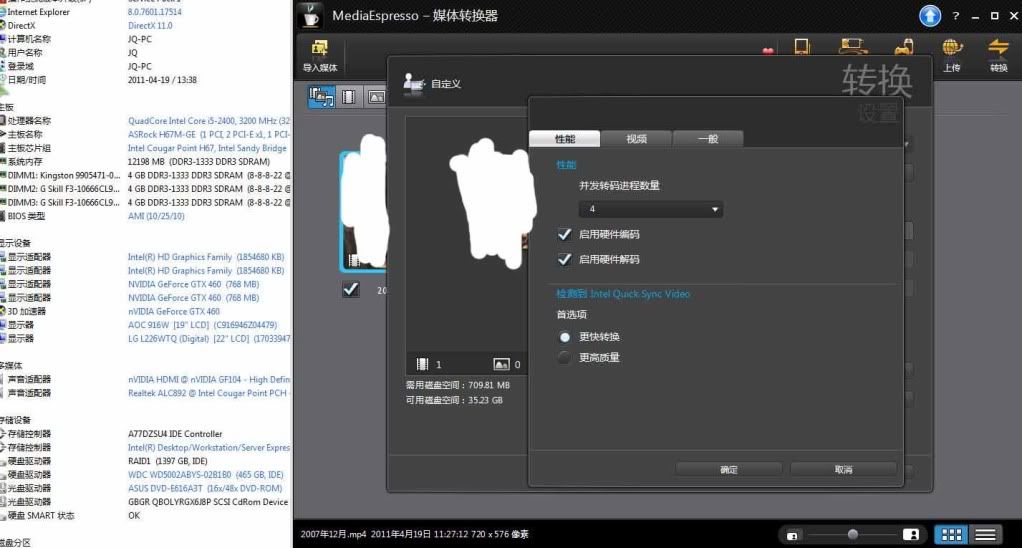Open the 视频 tab
Image resolution: width=1022 pixels, height=548 pixels.
point(636,139)
